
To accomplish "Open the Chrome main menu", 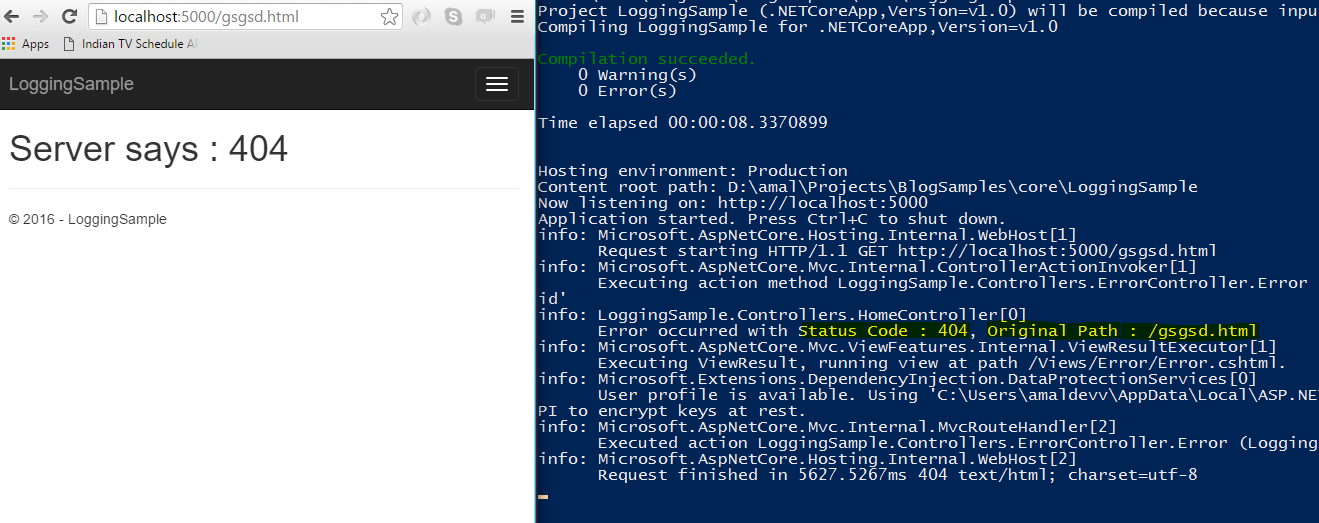I will point(517,17).
